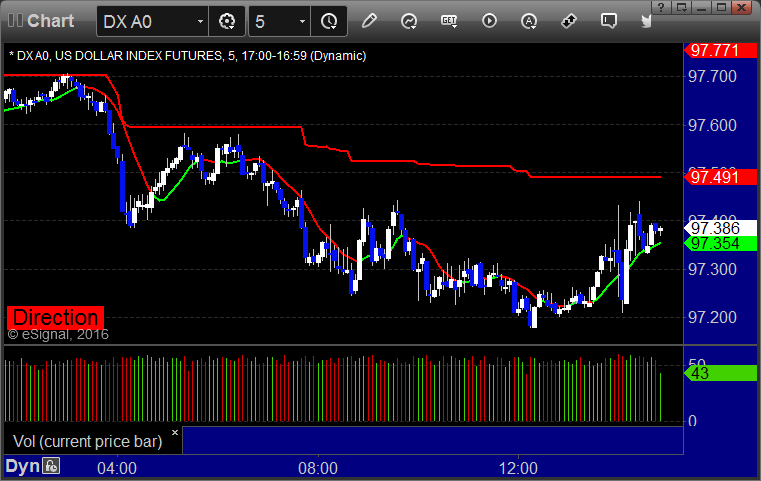Image resolution: width=761 pixels, height=481 pixels.
Task: Click the red Direction label
Action: pos(55,317)
